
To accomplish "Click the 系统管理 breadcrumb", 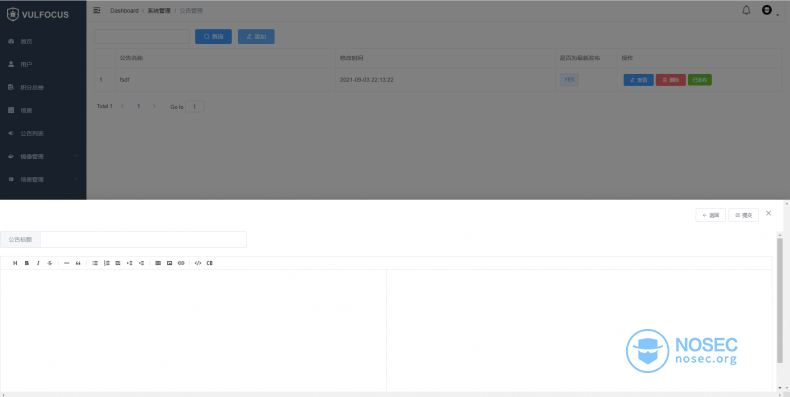I will point(159,11).
